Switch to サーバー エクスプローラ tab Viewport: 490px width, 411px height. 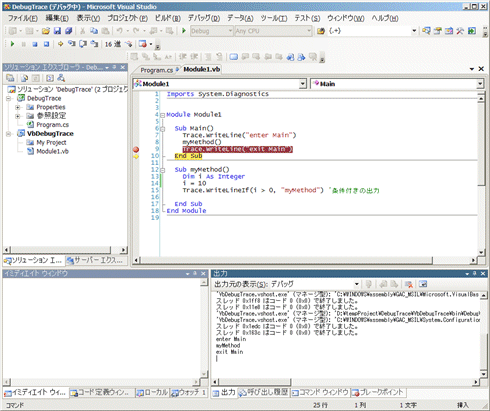tap(96, 260)
